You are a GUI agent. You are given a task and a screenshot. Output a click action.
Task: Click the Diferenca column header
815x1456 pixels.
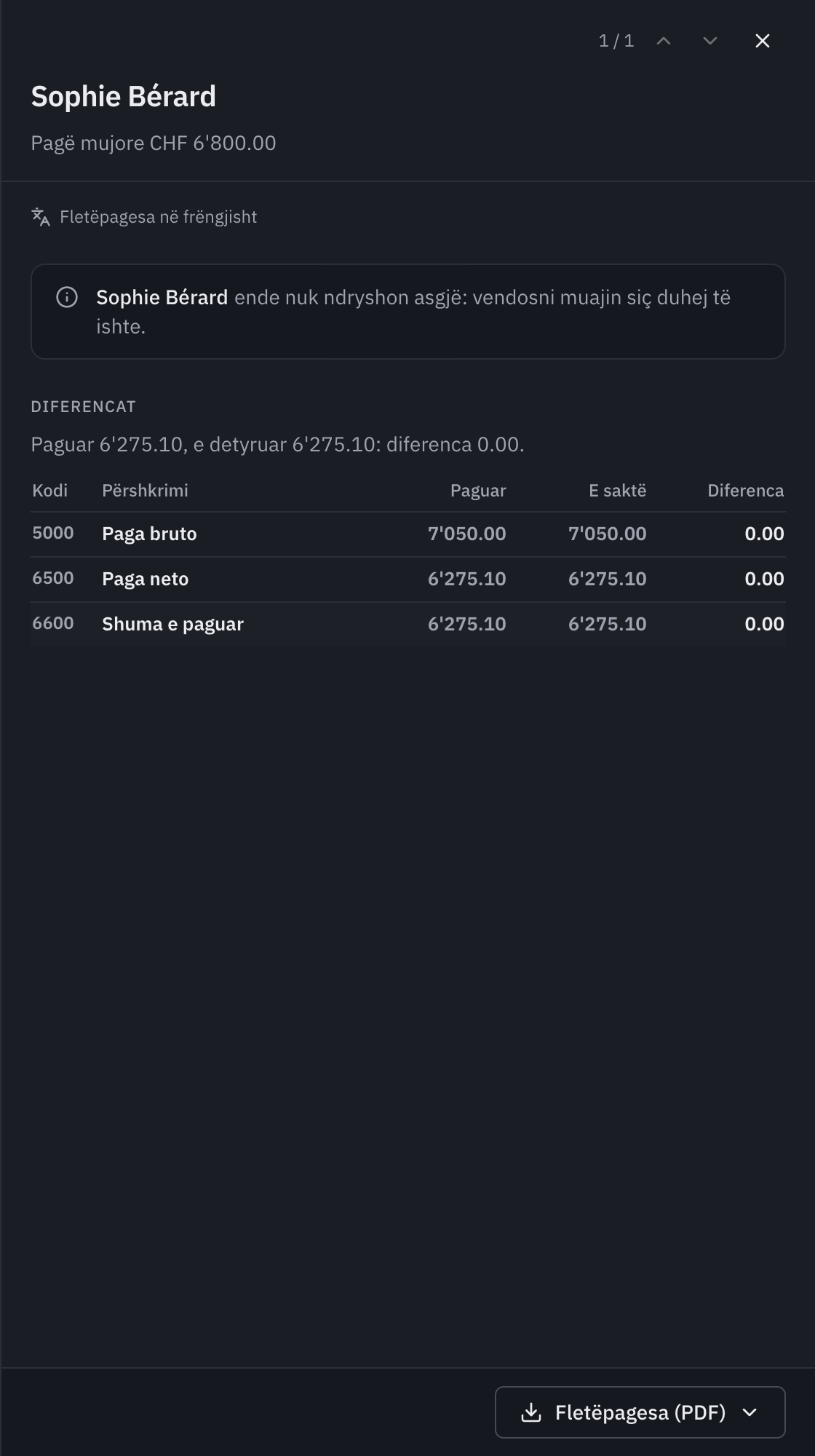point(746,491)
